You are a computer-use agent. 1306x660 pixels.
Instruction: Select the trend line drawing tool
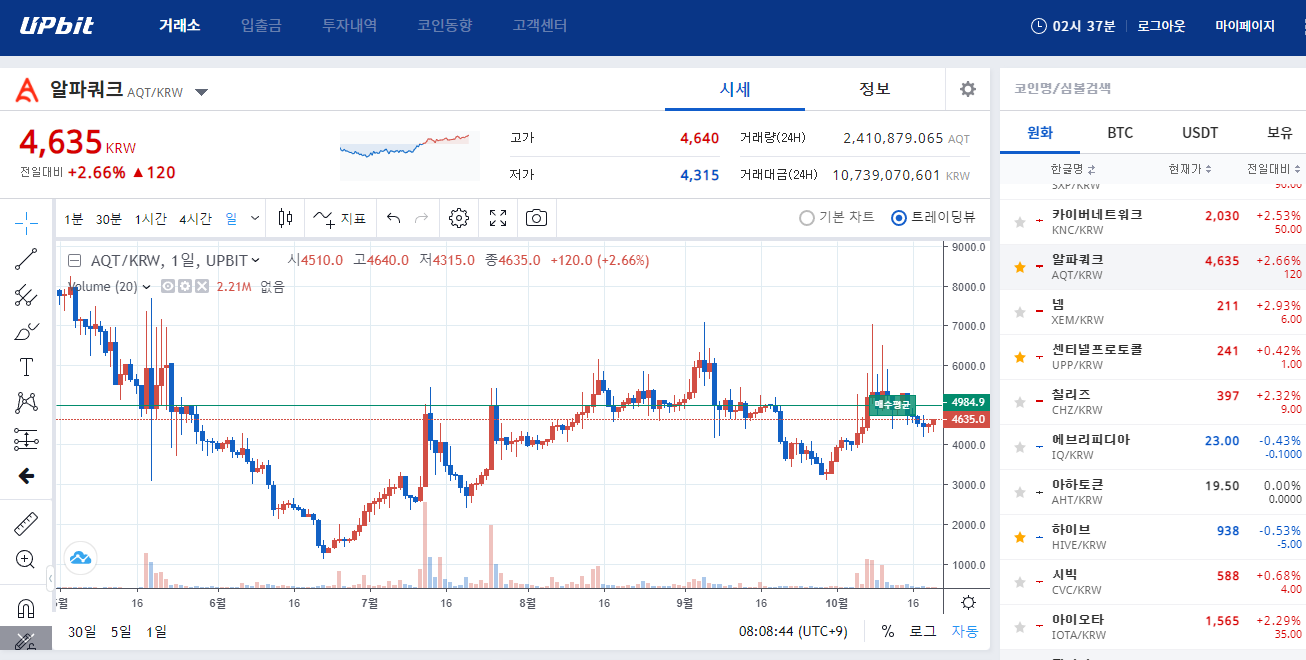coord(27,259)
